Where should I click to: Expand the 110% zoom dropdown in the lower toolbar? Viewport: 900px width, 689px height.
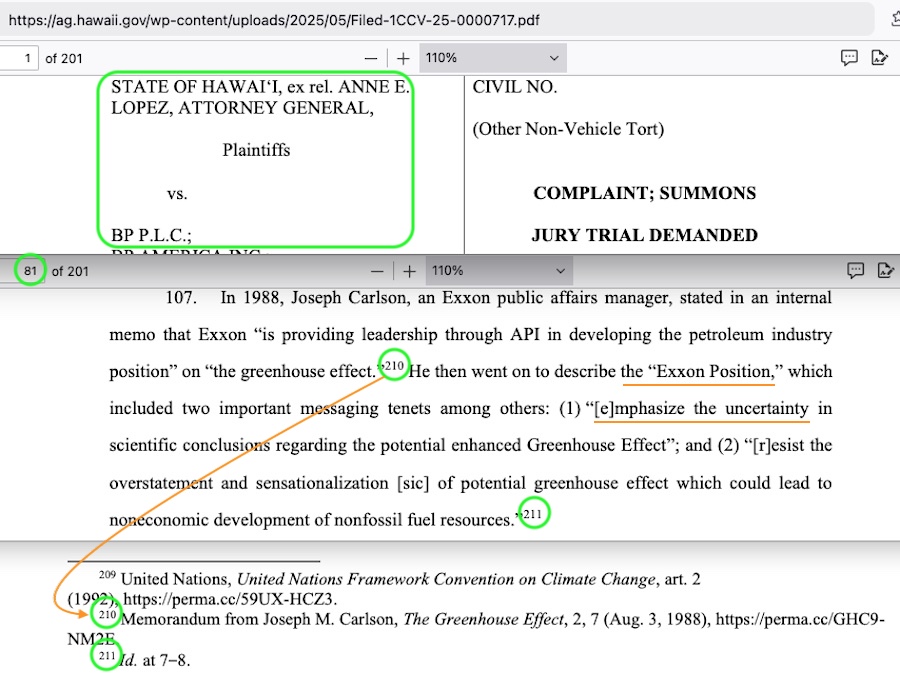(498, 271)
